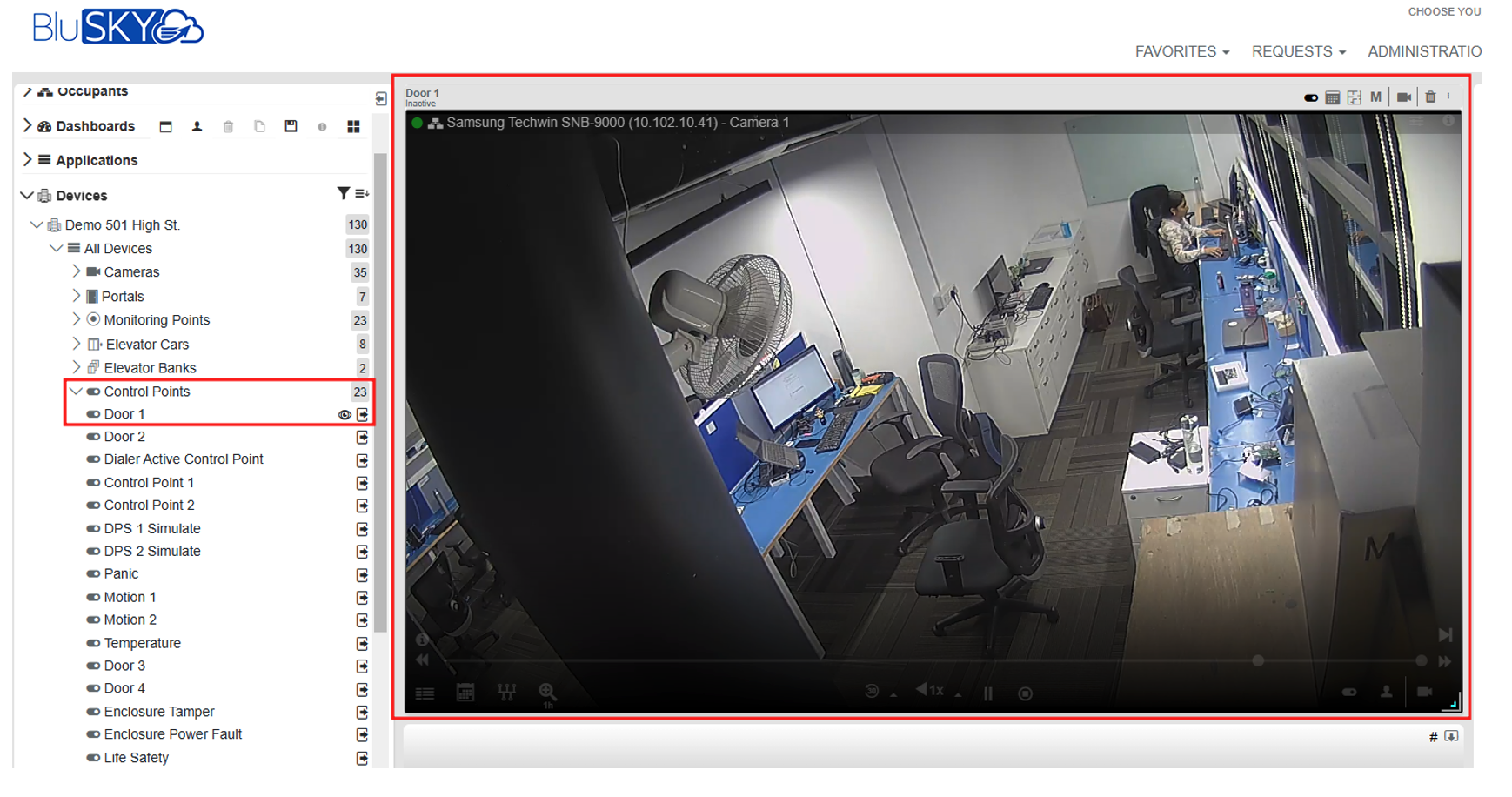Image resolution: width=1512 pixels, height=797 pixels.
Task: Click the save dashboard floppy disk icon
Action: (291, 126)
